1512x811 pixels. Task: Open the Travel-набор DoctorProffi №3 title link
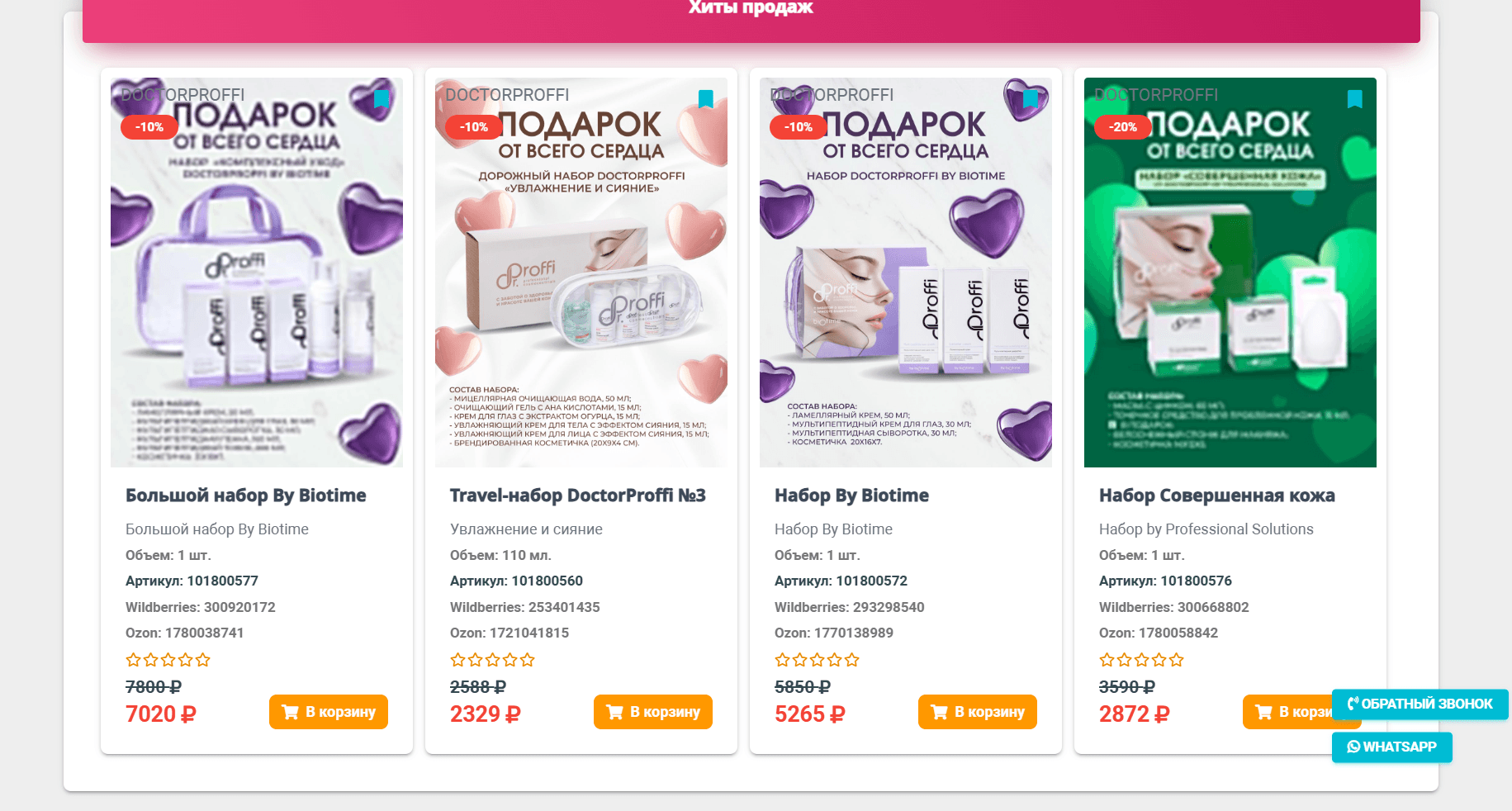[578, 496]
